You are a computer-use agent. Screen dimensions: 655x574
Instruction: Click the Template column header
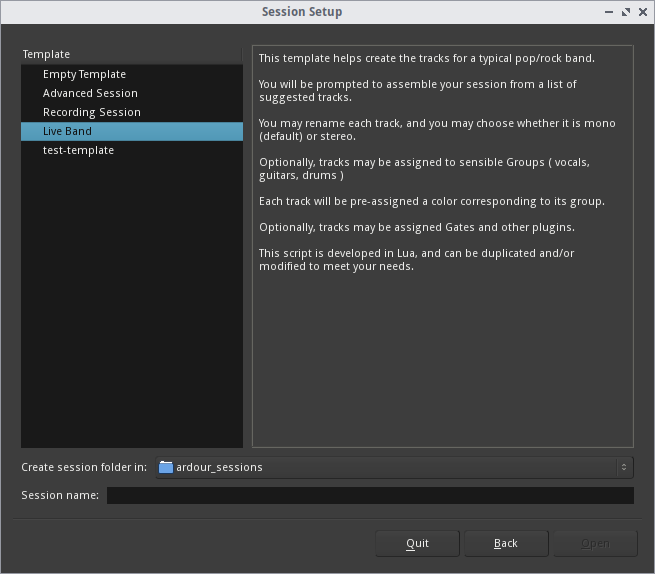point(131,54)
